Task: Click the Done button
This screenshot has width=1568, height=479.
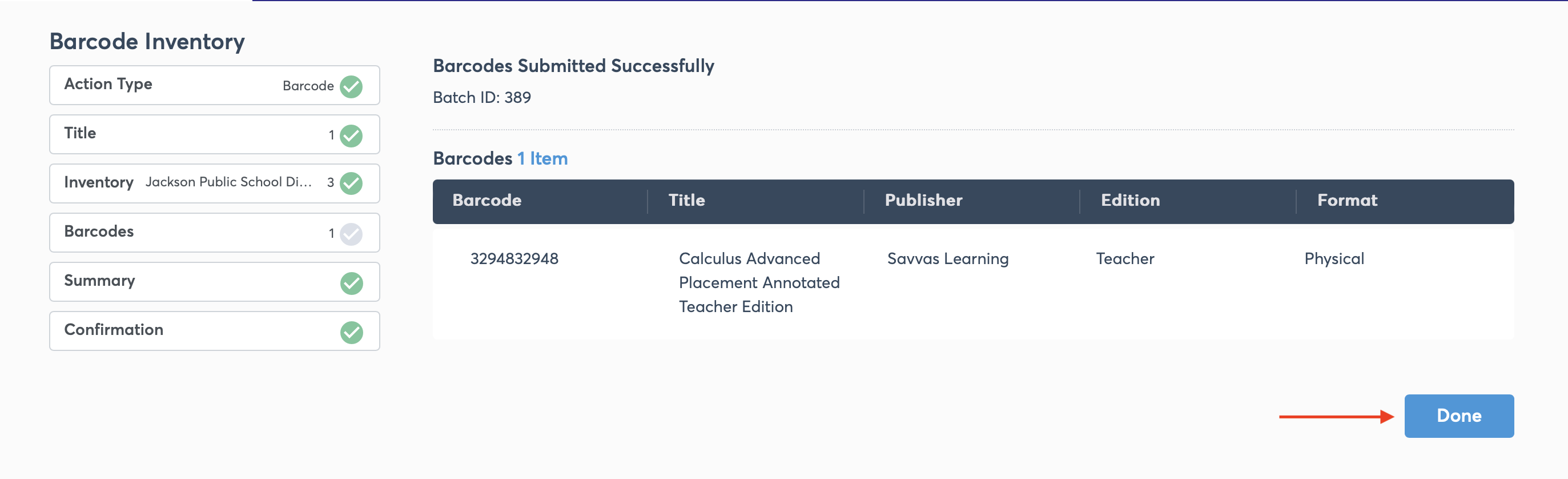Action: click(1459, 416)
